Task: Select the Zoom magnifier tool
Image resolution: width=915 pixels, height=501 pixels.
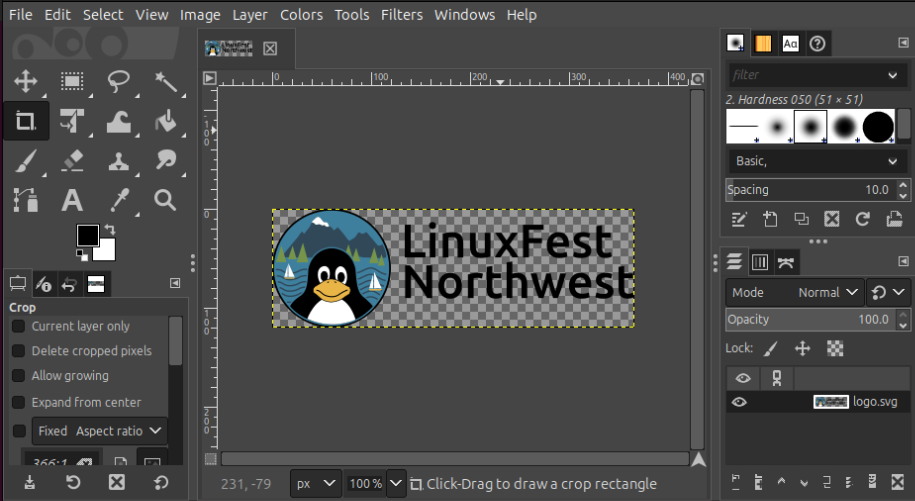Action: point(166,200)
